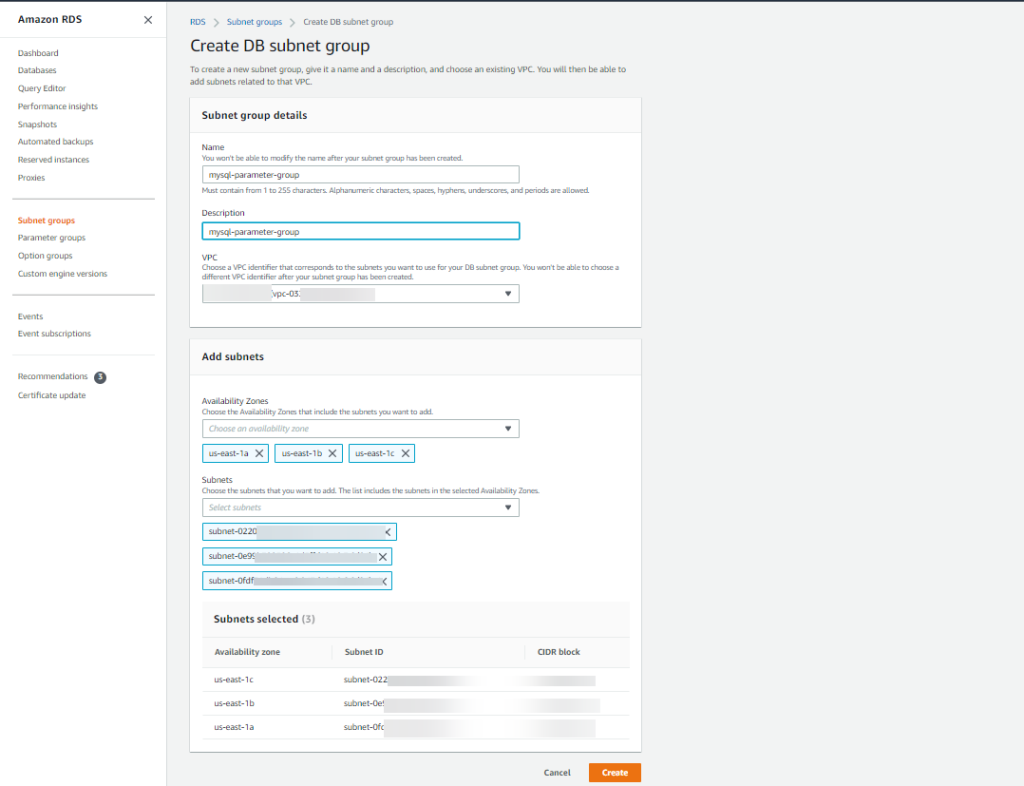Open Parameter groups in the sidebar
The width and height of the screenshot is (1024, 786).
click(52, 238)
